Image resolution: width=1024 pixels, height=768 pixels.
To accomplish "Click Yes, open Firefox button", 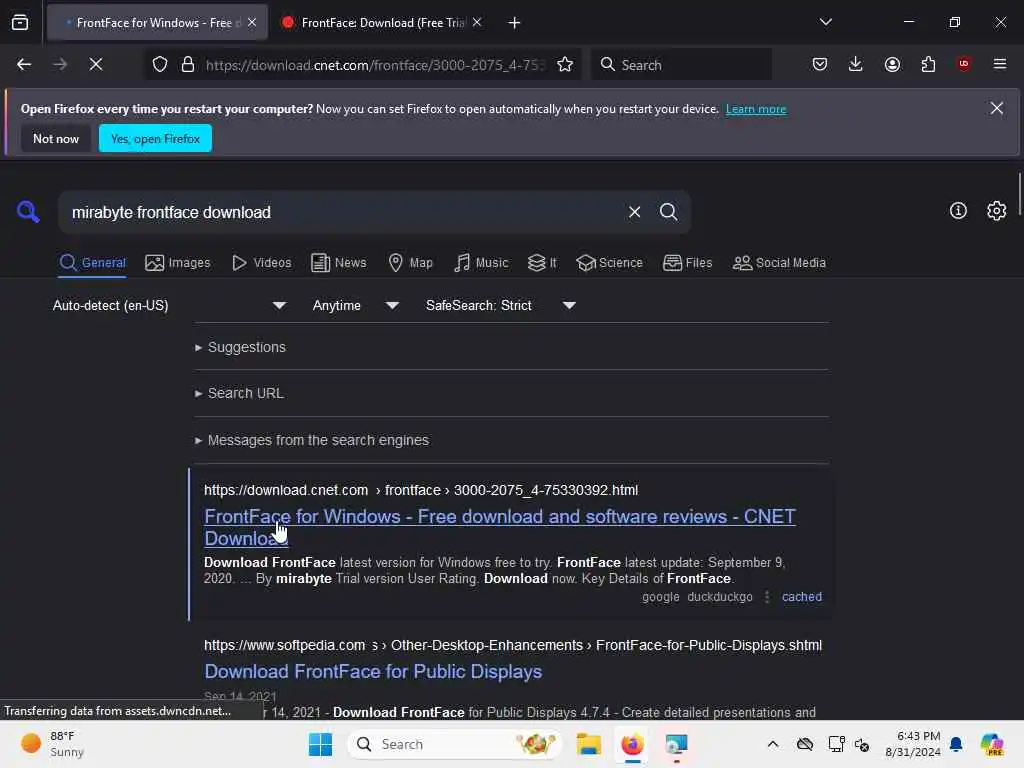I will click(155, 138).
